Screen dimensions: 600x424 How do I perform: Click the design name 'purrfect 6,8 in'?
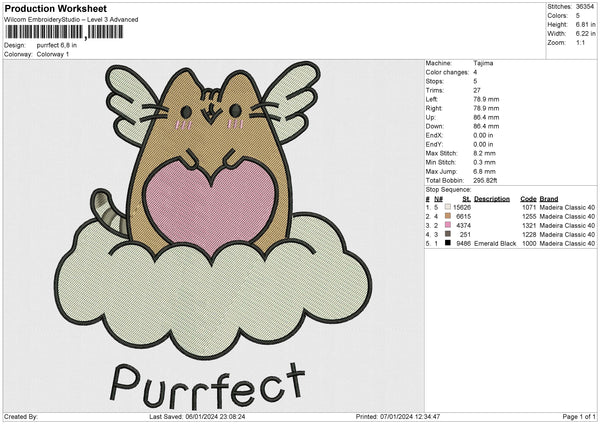[x=57, y=45]
